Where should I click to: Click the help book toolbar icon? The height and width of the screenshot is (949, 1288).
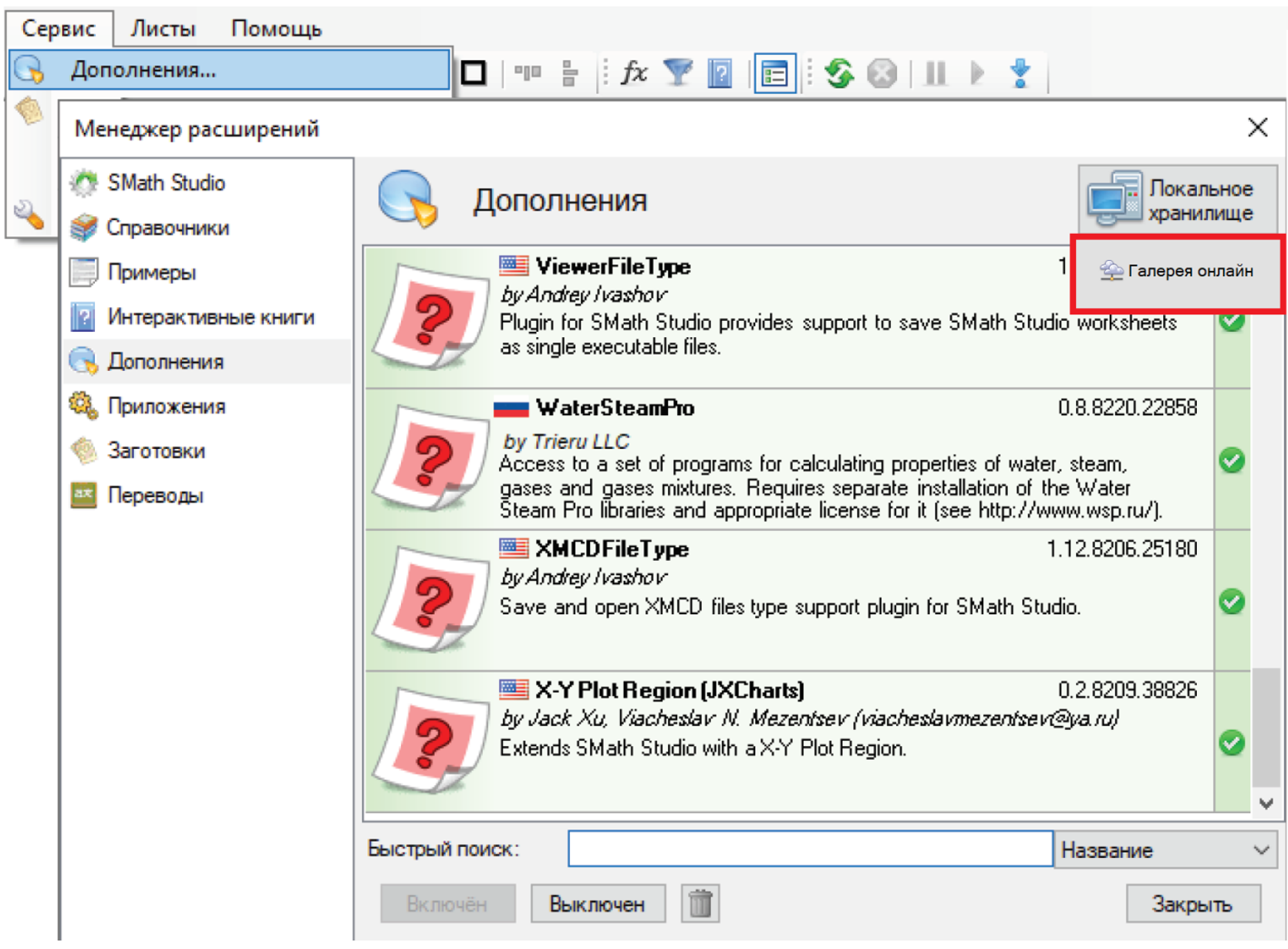click(x=720, y=73)
